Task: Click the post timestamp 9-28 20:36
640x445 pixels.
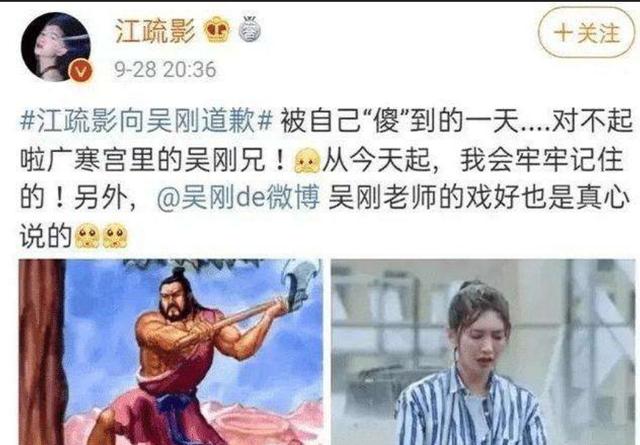Action: coord(165,69)
